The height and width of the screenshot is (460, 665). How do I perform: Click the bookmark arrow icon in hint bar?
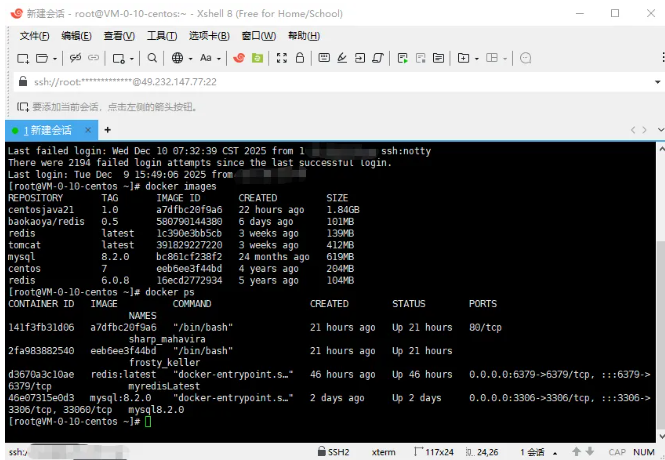23,106
